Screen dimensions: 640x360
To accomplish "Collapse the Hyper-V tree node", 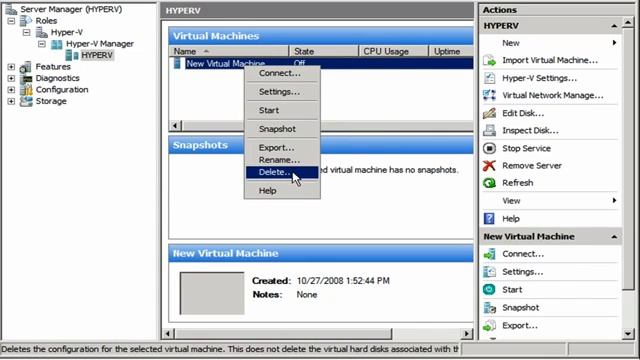I will [x=27, y=32].
